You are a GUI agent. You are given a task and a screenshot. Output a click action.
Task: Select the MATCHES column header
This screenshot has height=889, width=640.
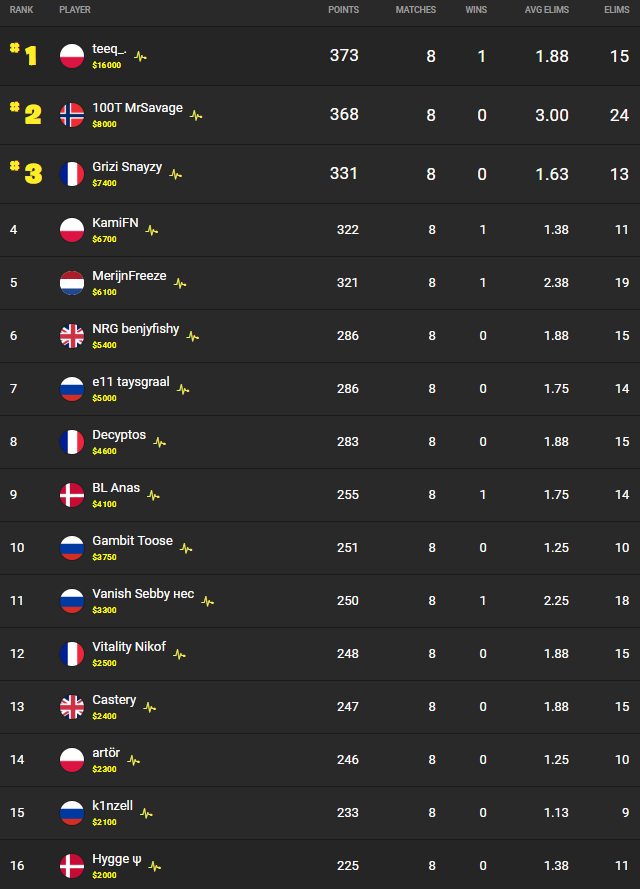pyautogui.click(x=415, y=10)
